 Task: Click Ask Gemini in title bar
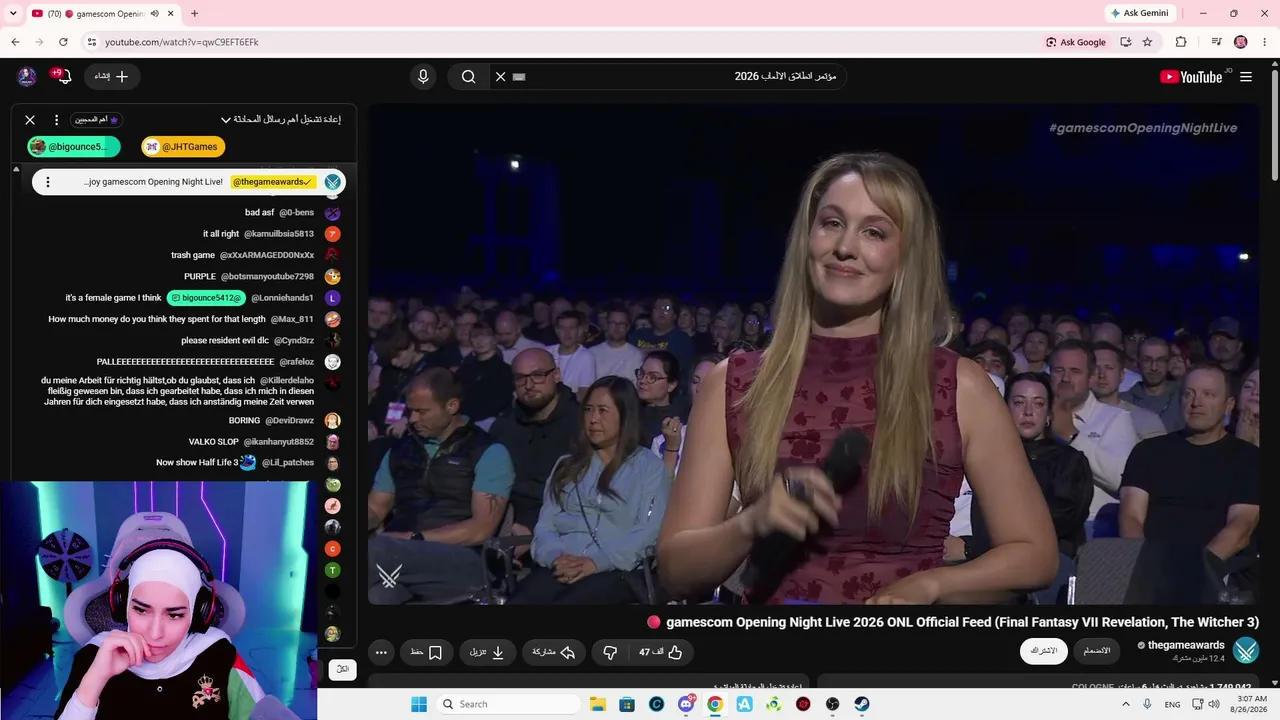[x=1139, y=13]
